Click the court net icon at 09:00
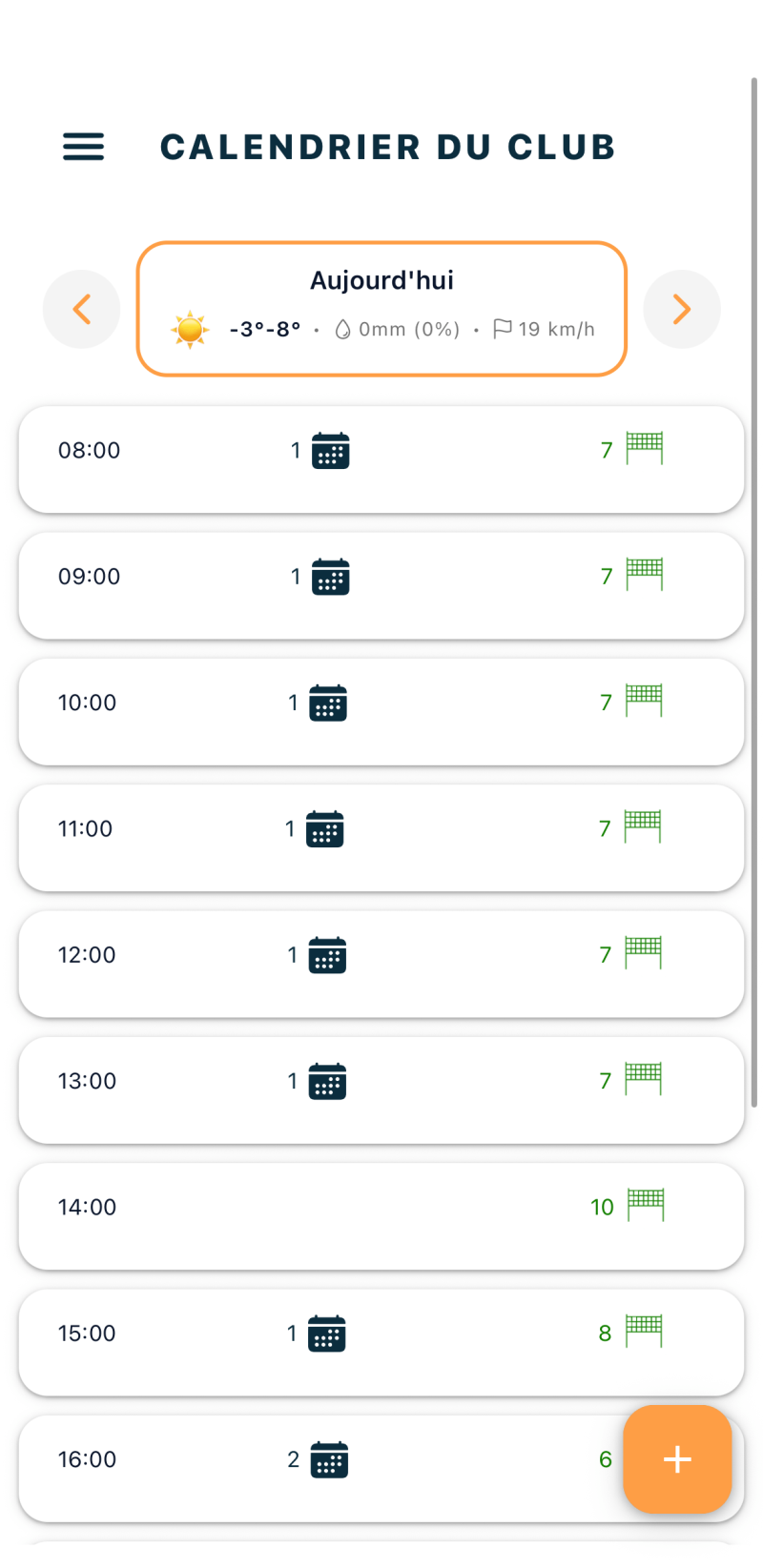Viewport: 763px width, 1568px height. 645,575
